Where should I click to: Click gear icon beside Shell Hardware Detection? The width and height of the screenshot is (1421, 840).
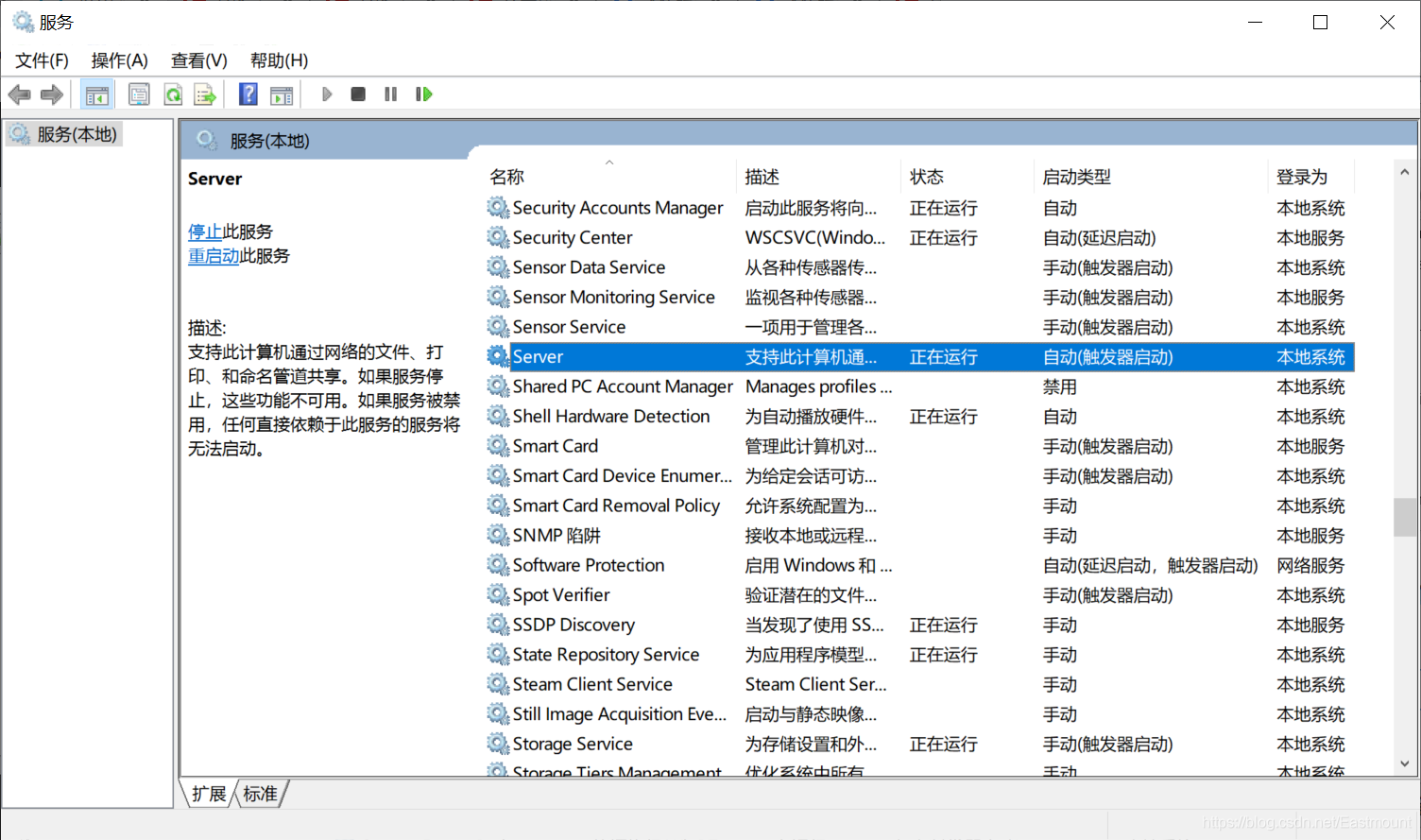click(x=498, y=416)
